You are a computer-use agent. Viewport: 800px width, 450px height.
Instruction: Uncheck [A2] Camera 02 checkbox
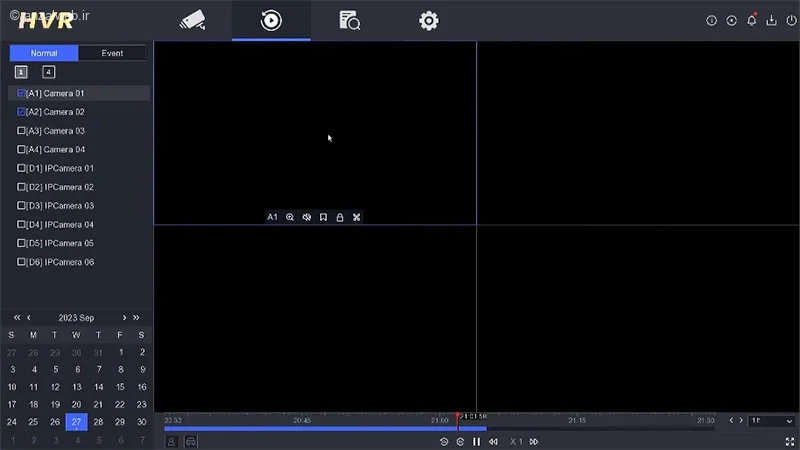pos(21,112)
